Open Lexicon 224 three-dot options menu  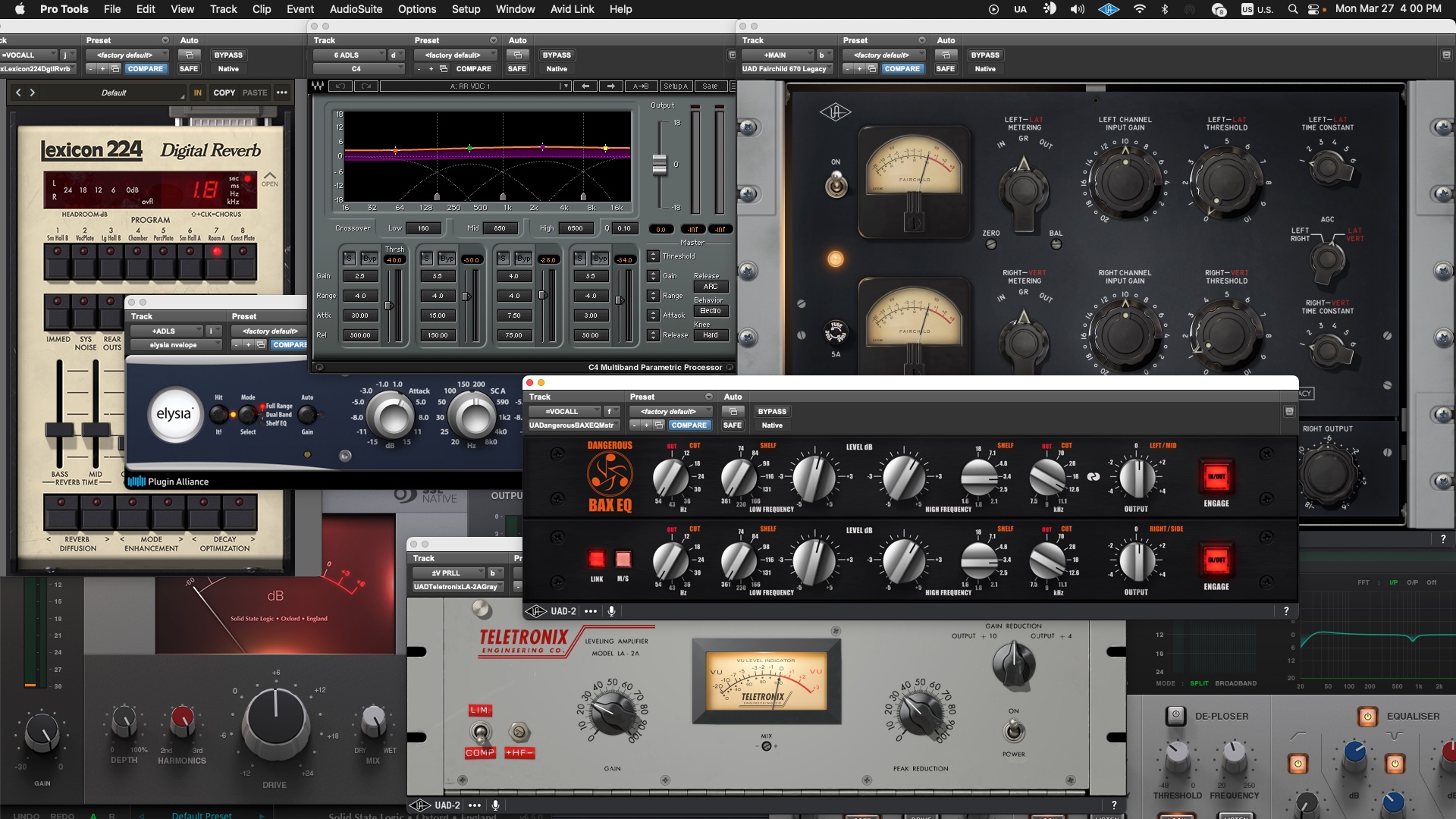coord(282,93)
